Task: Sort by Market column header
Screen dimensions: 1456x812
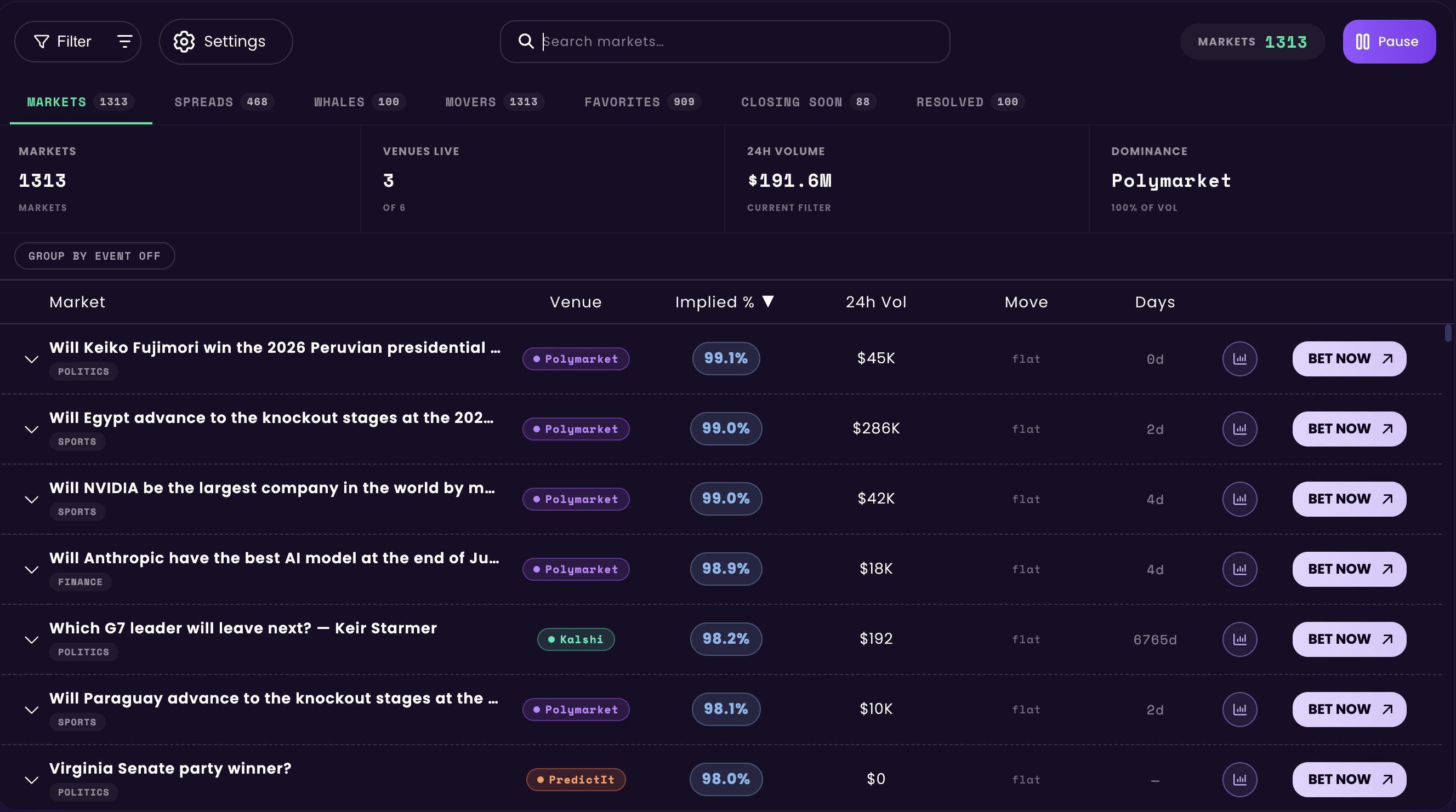Action: coord(77,302)
